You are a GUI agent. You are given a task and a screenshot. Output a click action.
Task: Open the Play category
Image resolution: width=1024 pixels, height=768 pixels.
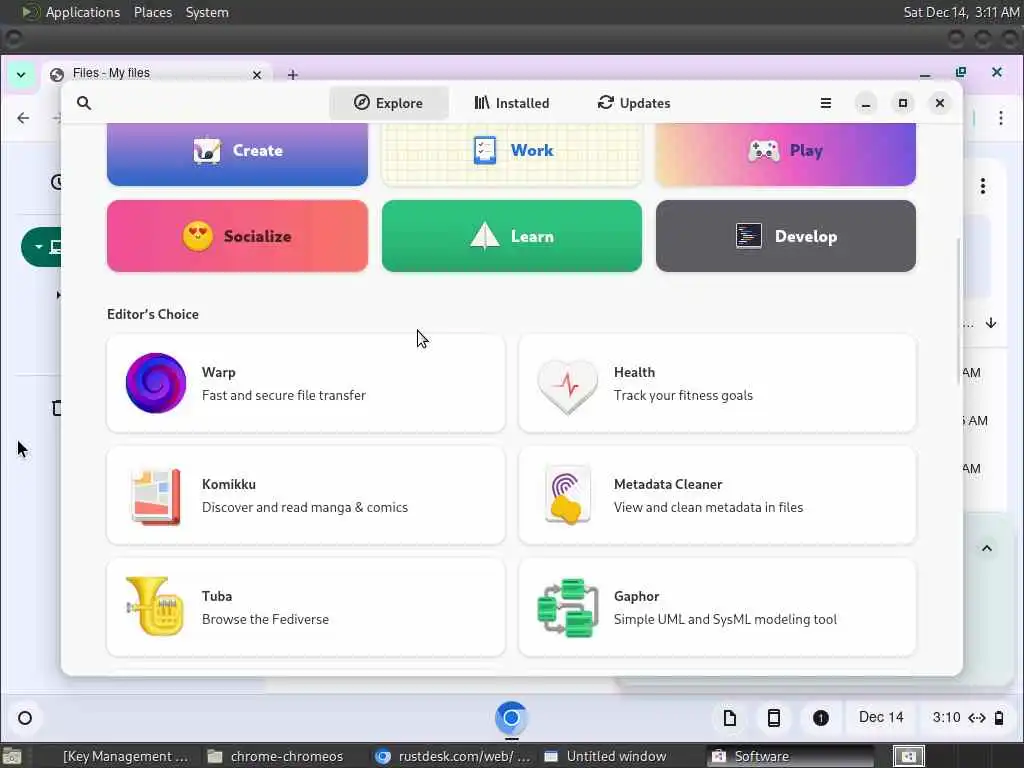click(x=786, y=153)
